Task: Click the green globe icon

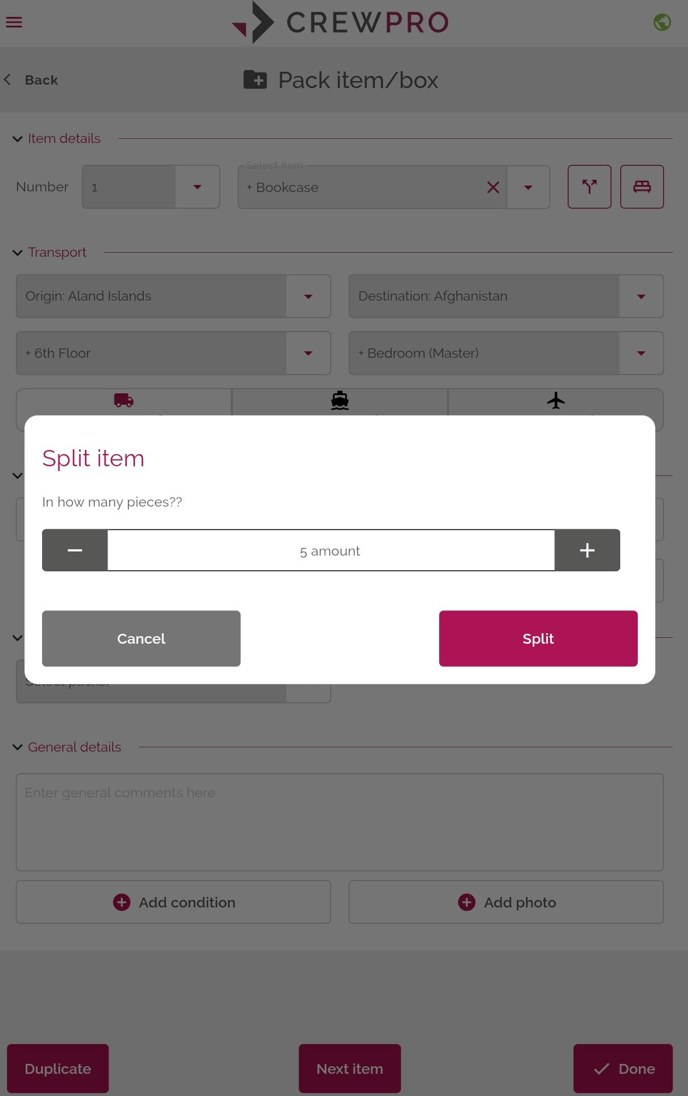Action: click(662, 22)
